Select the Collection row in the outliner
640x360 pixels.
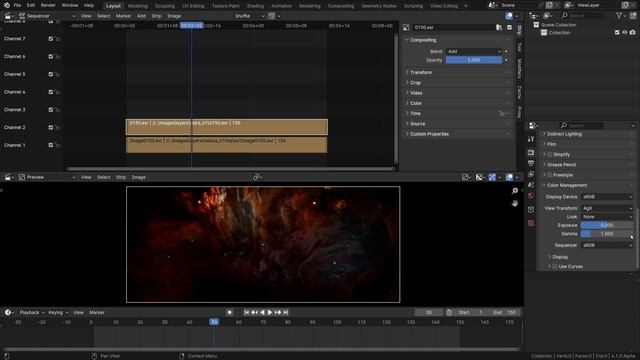click(559, 33)
